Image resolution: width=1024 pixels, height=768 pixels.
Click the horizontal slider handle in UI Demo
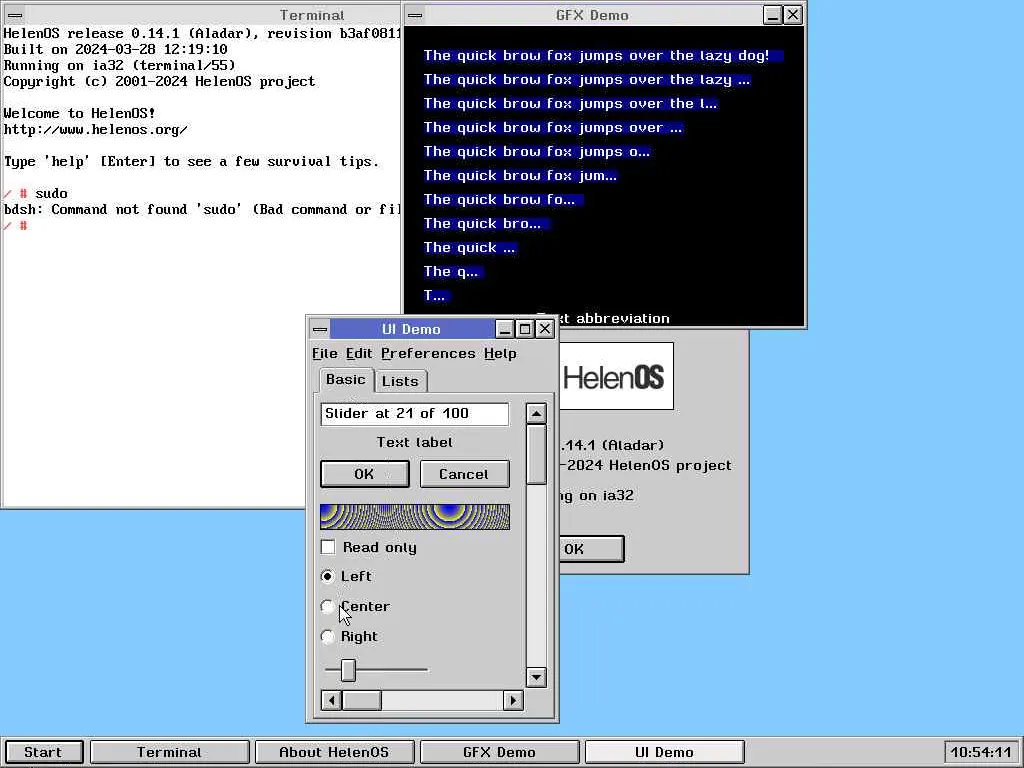point(348,670)
